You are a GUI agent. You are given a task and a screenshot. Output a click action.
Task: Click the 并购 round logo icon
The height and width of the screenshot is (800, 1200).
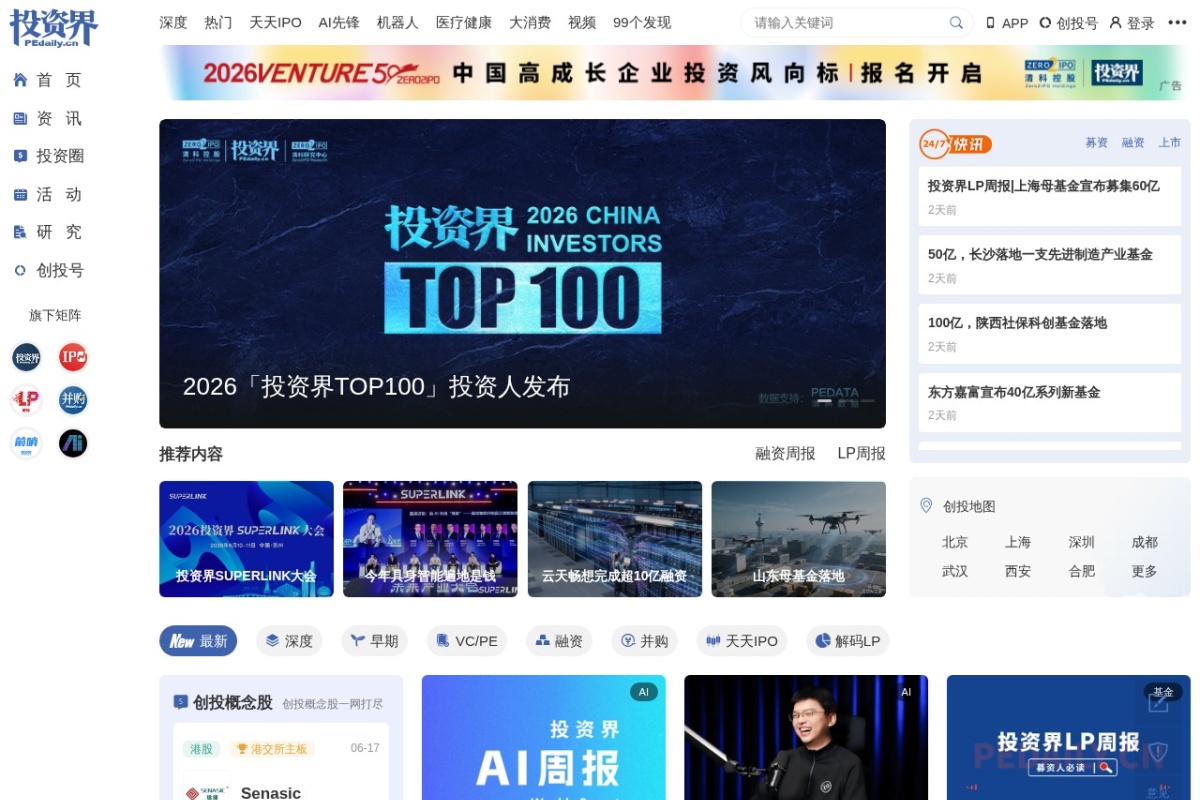73,400
